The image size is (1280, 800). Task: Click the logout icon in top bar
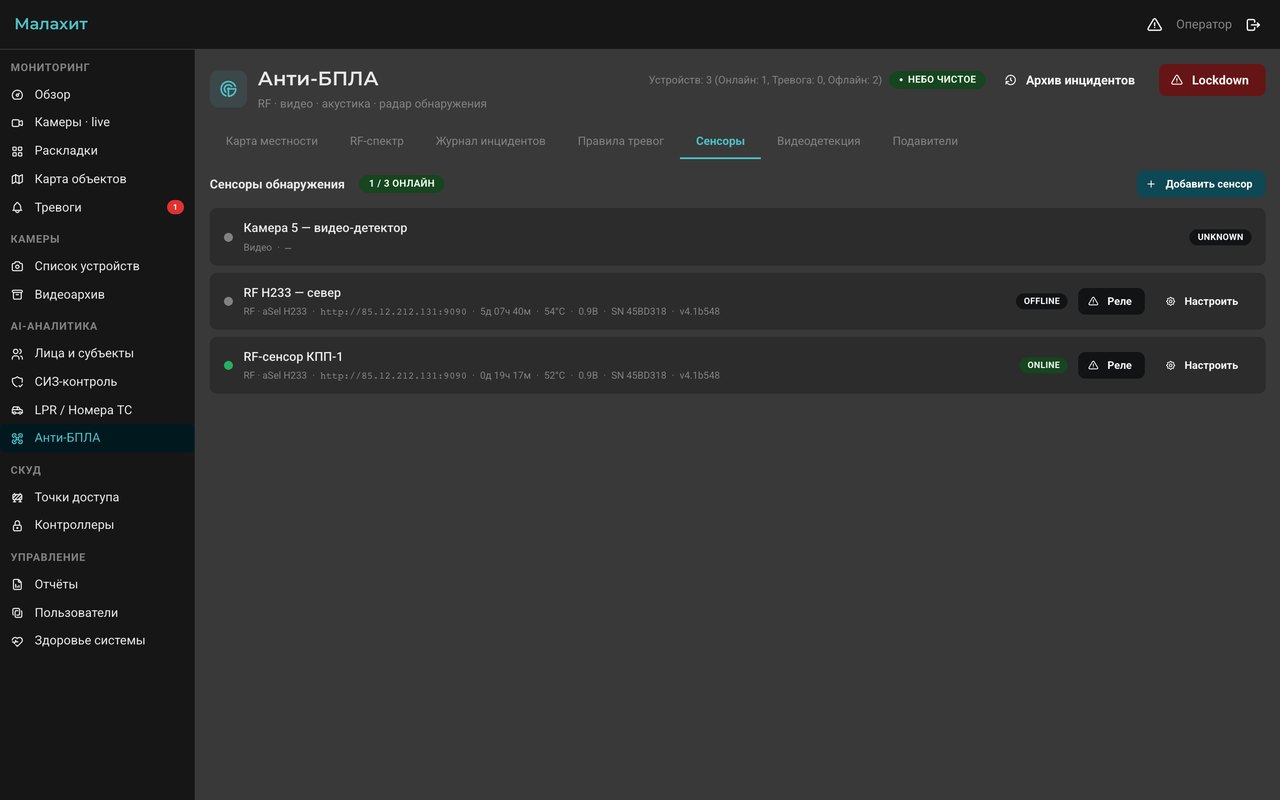(x=1253, y=24)
